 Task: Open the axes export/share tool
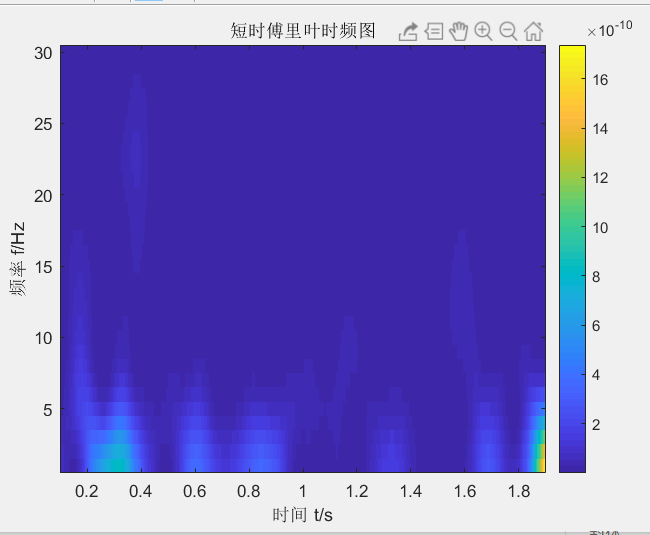point(408,31)
